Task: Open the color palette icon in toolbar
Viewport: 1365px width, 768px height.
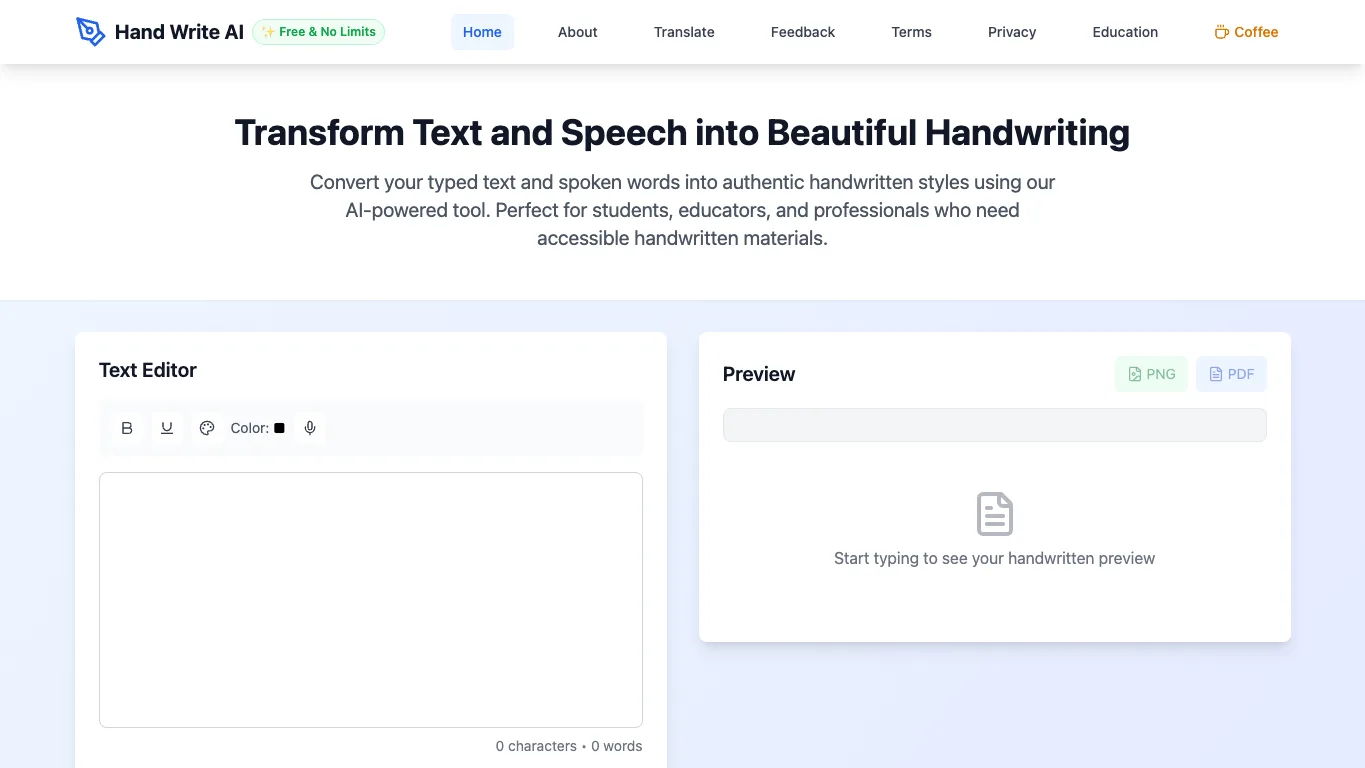Action: 207,428
